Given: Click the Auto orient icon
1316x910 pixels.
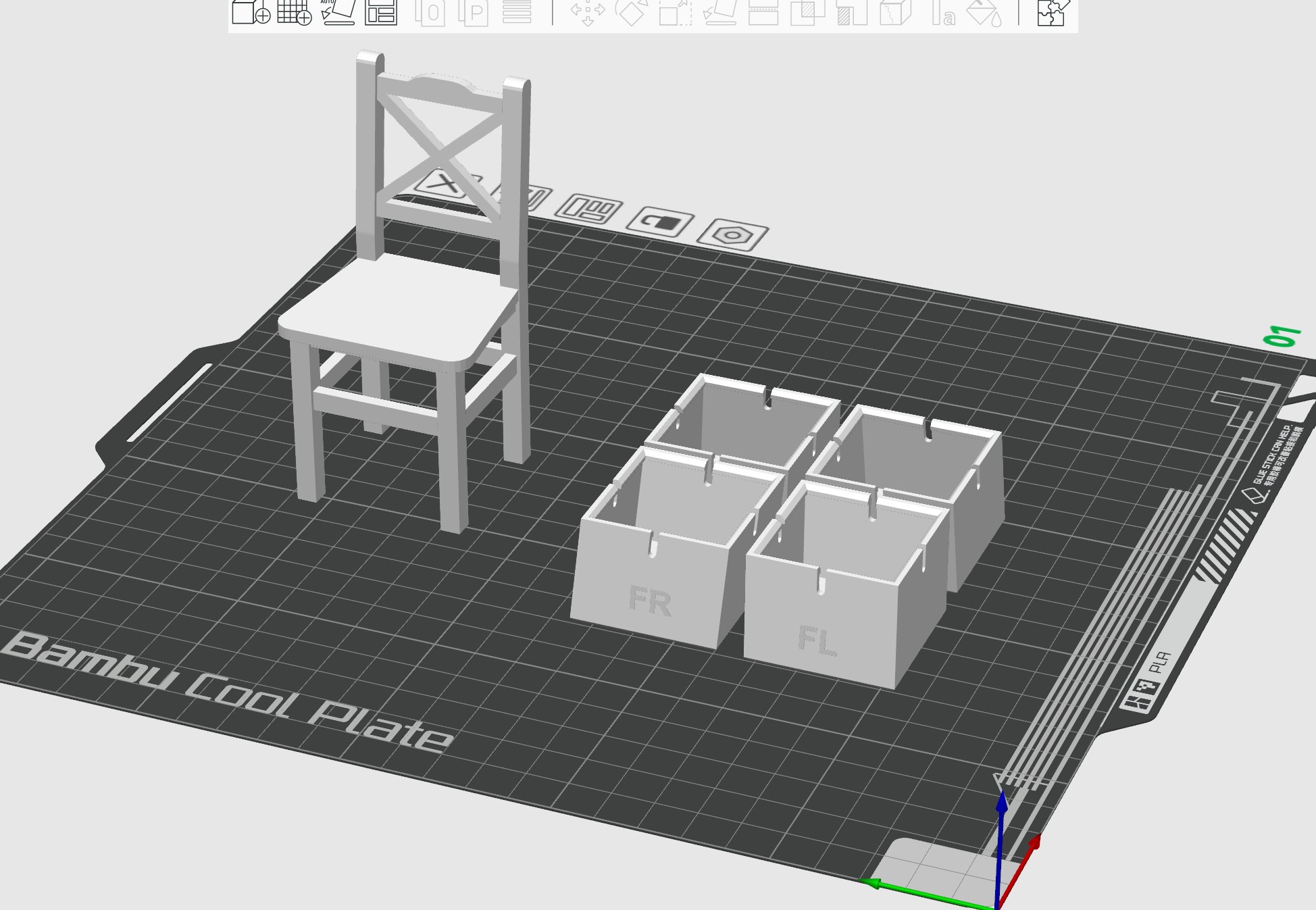Looking at the screenshot, I should tap(338, 12).
